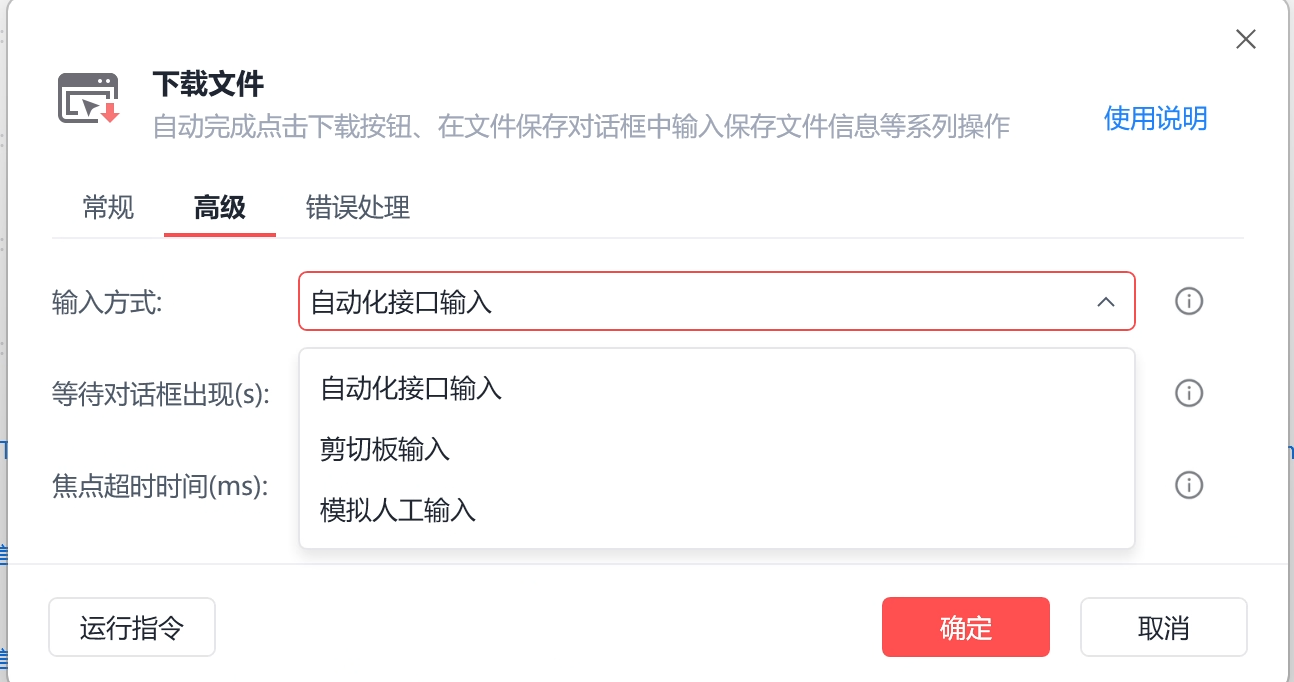Viewport: 1294px width, 682px height.
Task: Click the 取消 button
Action: tap(1164, 627)
